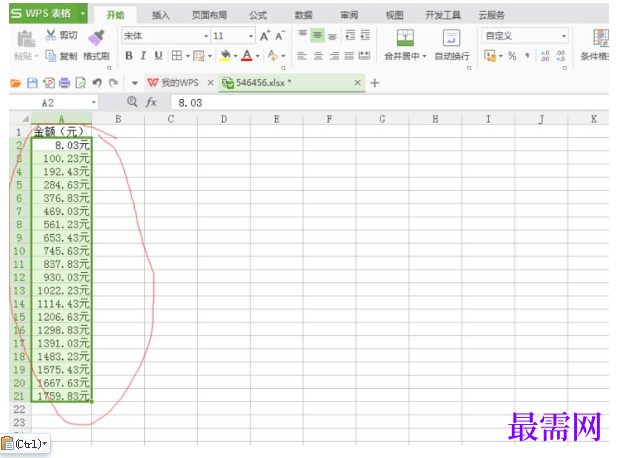
Task: Click the thousands separator comma icon
Action: pyautogui.click(x=527, y=56)
